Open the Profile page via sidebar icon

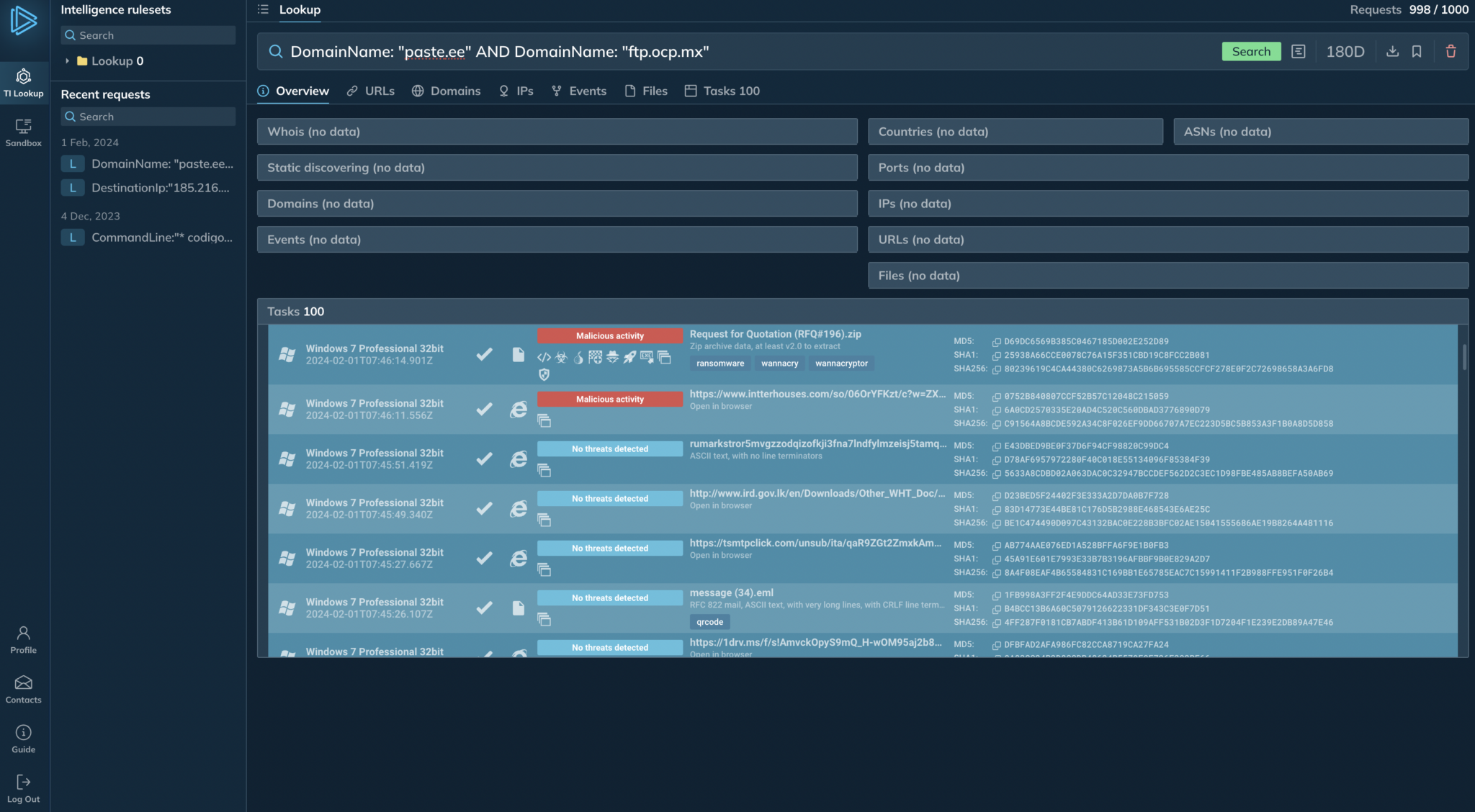[x=23, y=638]
